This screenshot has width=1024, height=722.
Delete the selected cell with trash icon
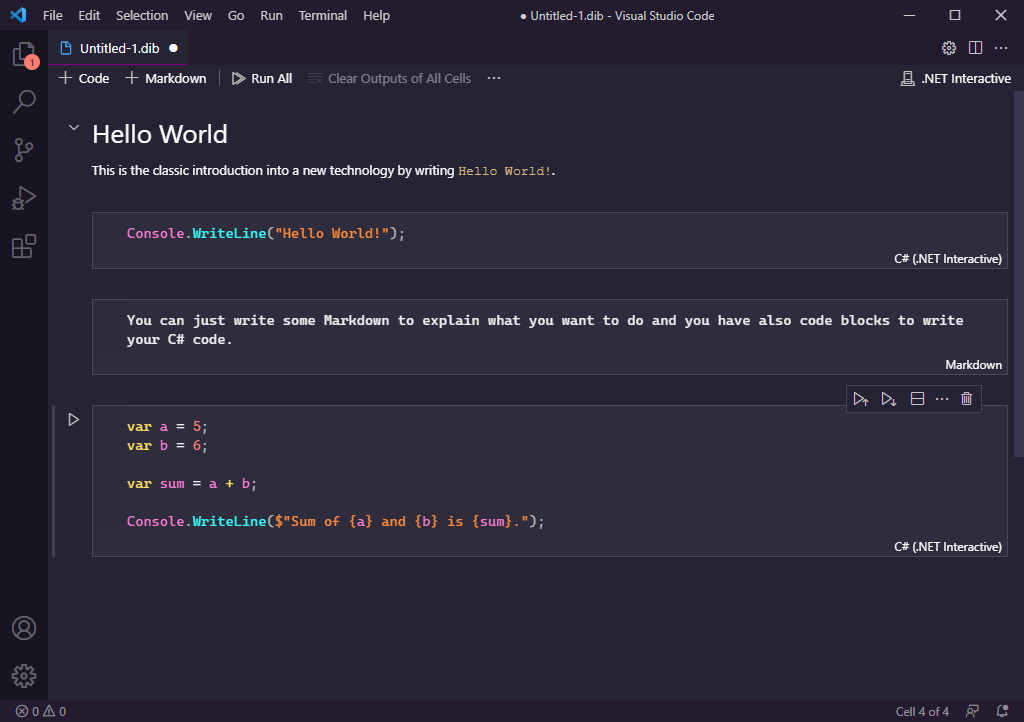966,399
